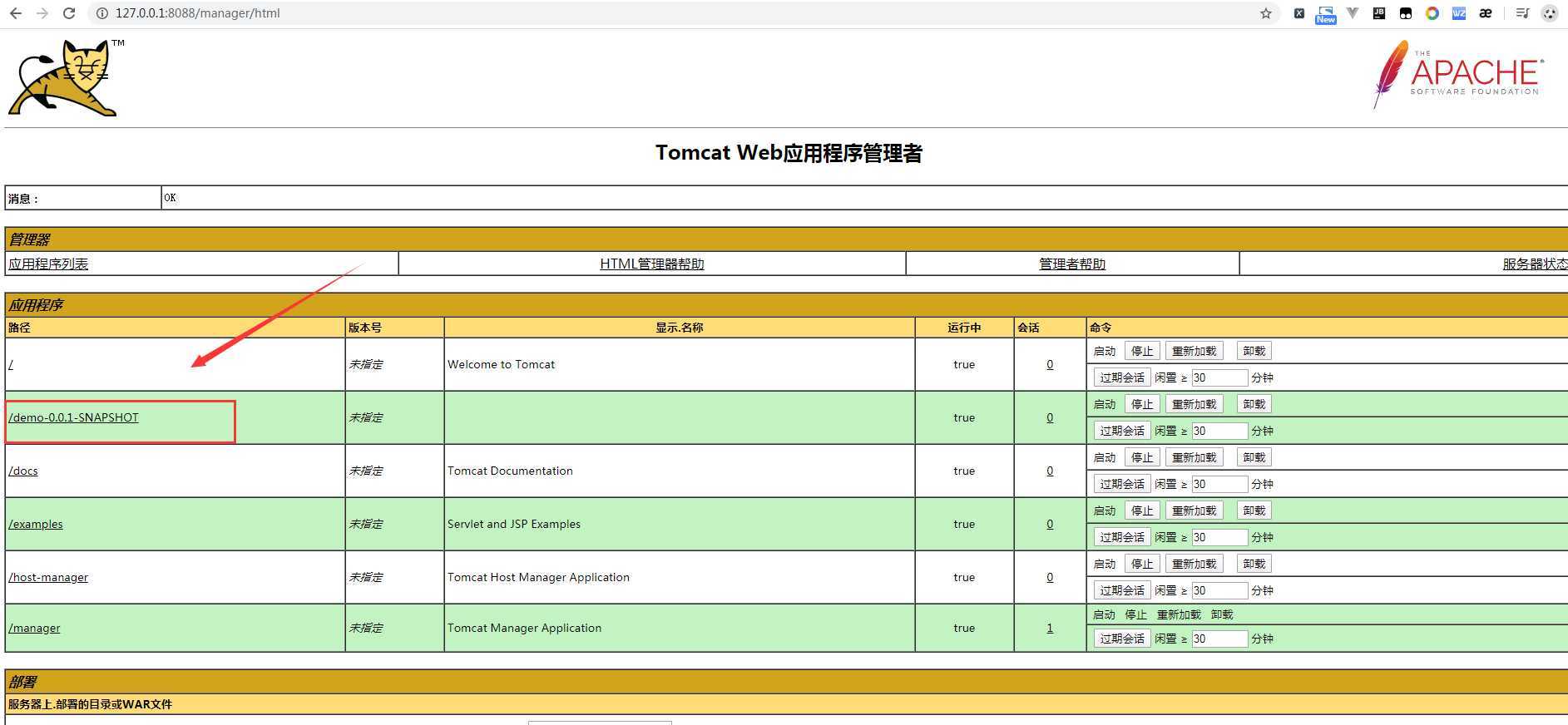
Task: Click the Apache Software Foundation logo
Action: 1459,74
